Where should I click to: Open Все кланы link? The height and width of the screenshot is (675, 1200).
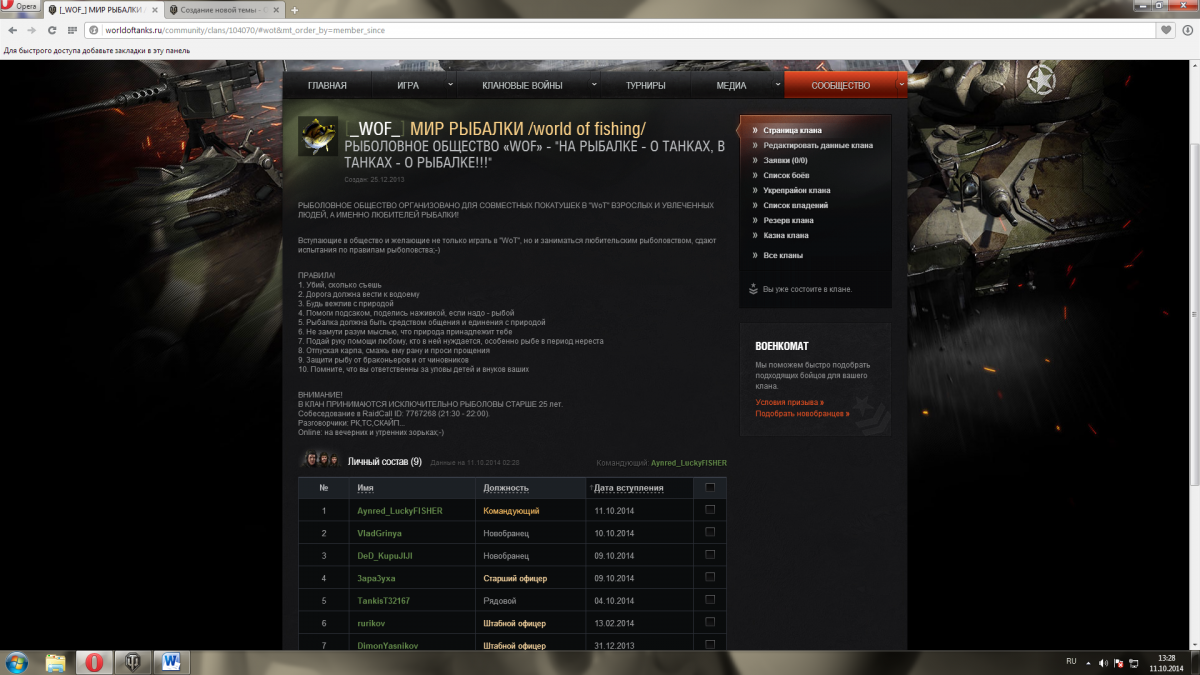click(x=783, y=255)
